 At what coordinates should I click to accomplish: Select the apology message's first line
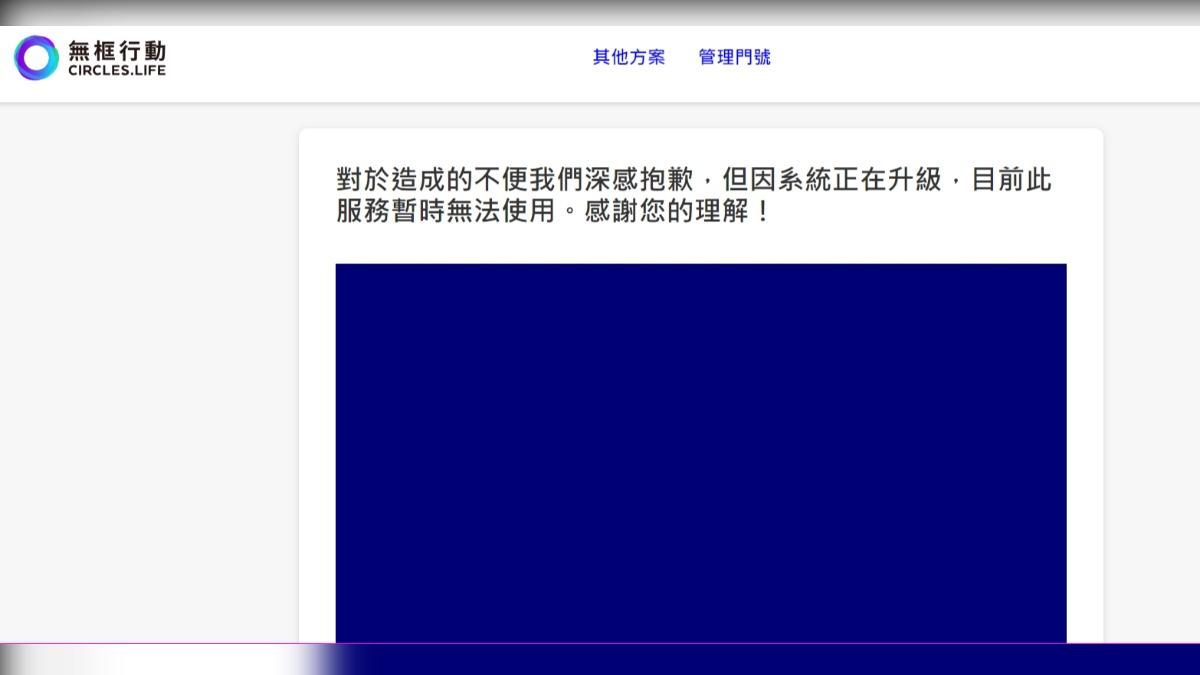694,181
